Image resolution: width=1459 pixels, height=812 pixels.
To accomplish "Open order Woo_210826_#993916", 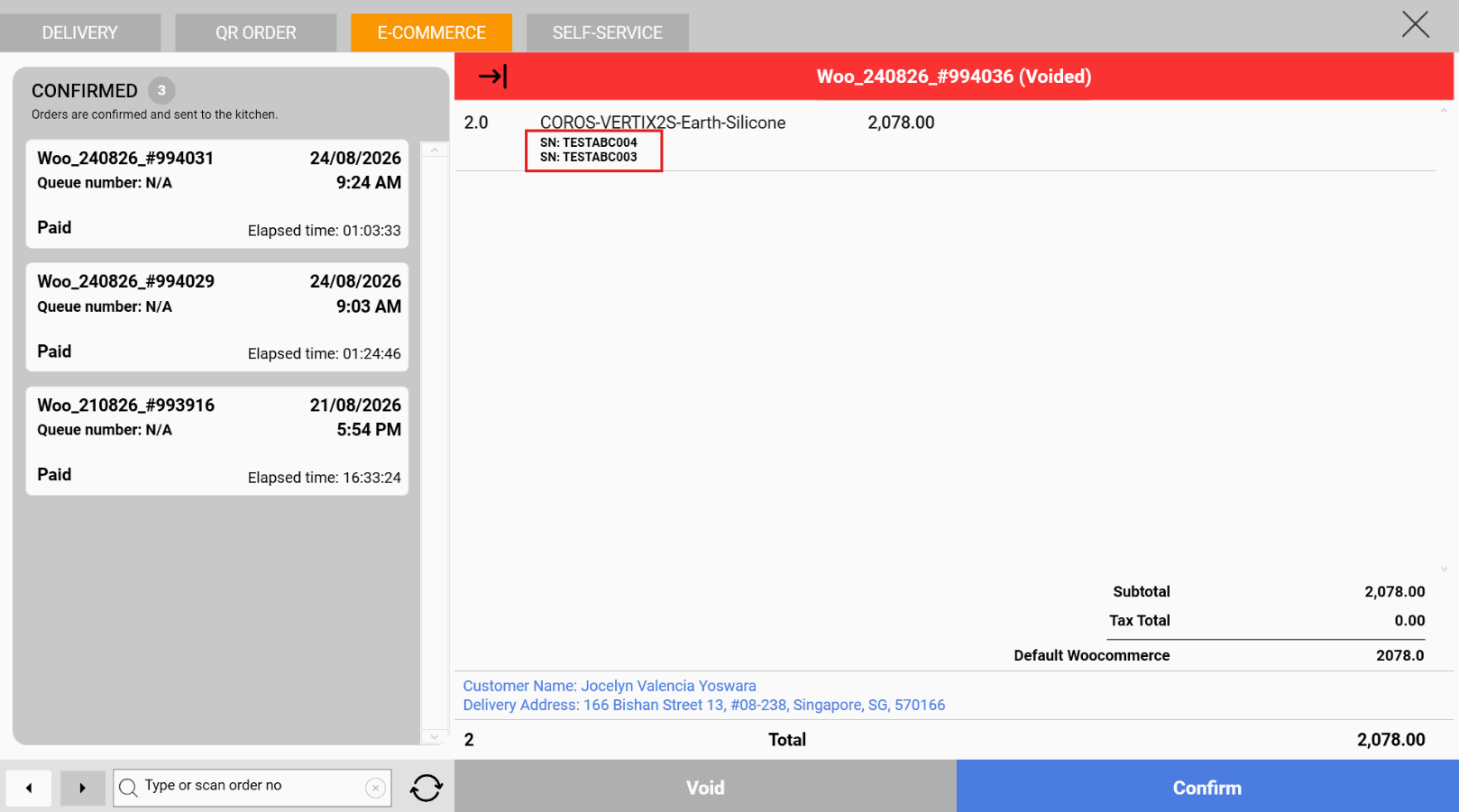I will coord(217,441).
